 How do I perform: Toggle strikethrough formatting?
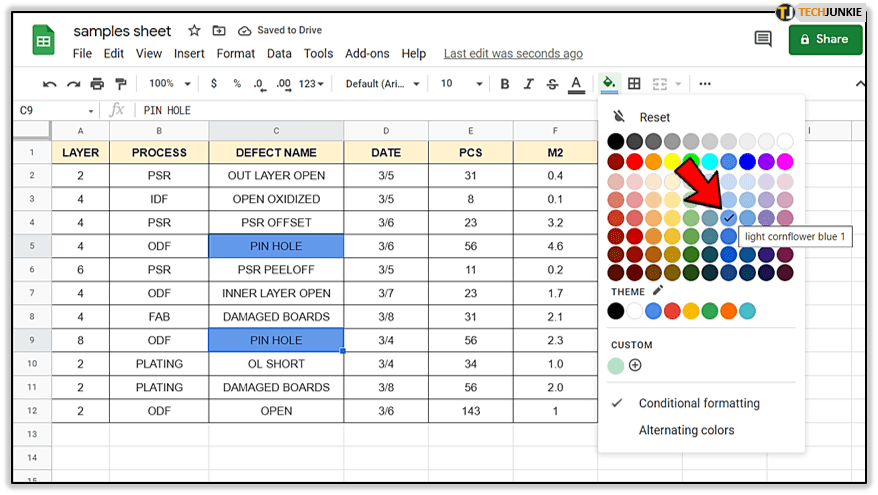point(552,84)
